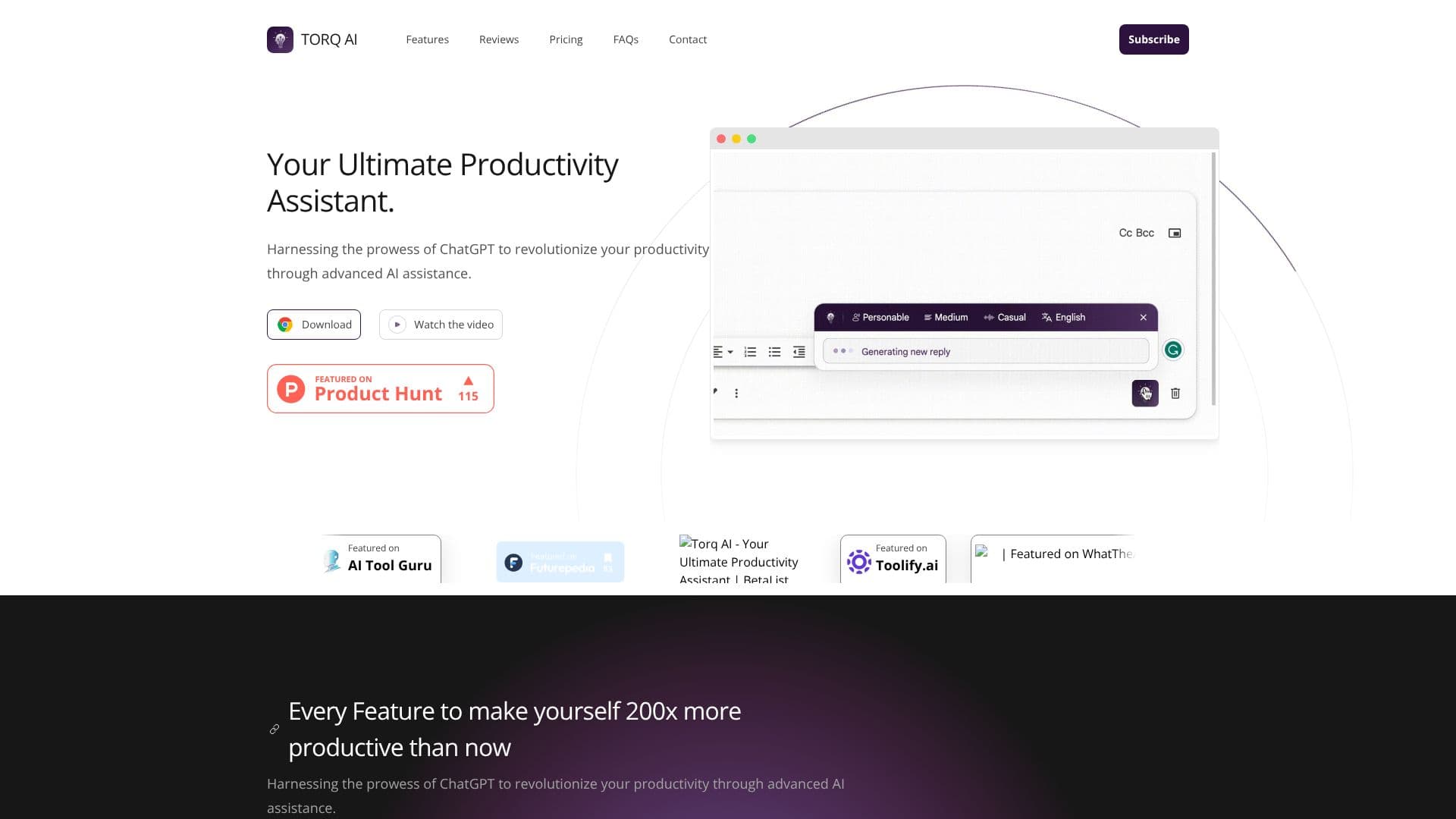Select the Casual style option
Screen dimensions: 1456x819
1005,318
